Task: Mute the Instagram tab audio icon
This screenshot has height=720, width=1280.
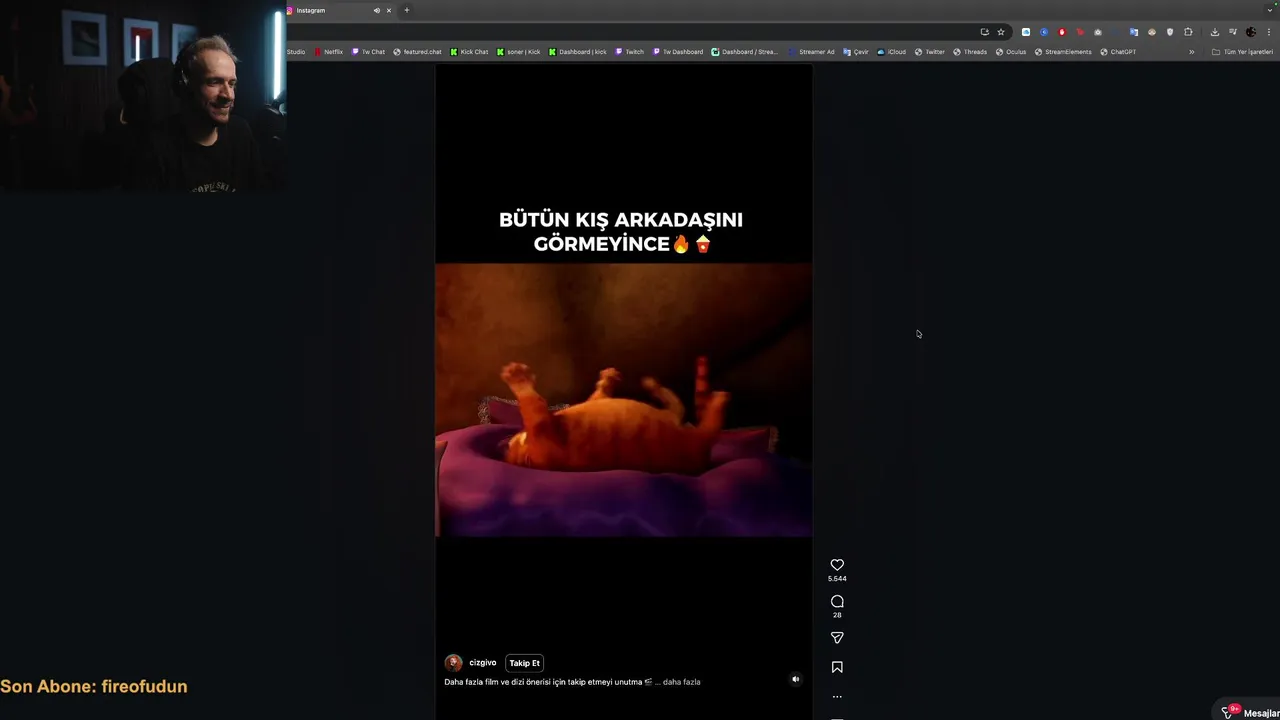Action: (x=377, y=10)
